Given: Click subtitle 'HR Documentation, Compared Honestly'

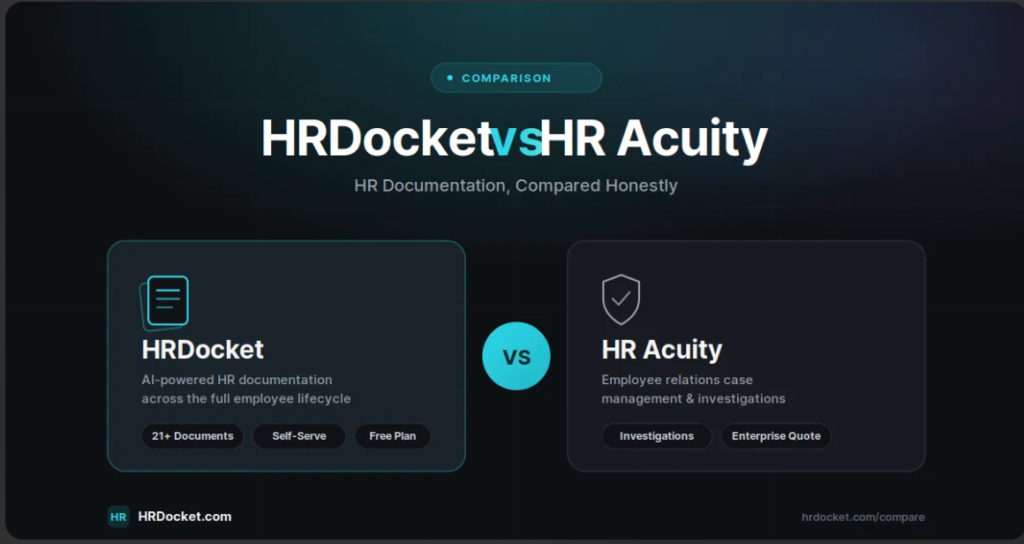Looking at the screenshot, I should [x=516, y=185].
